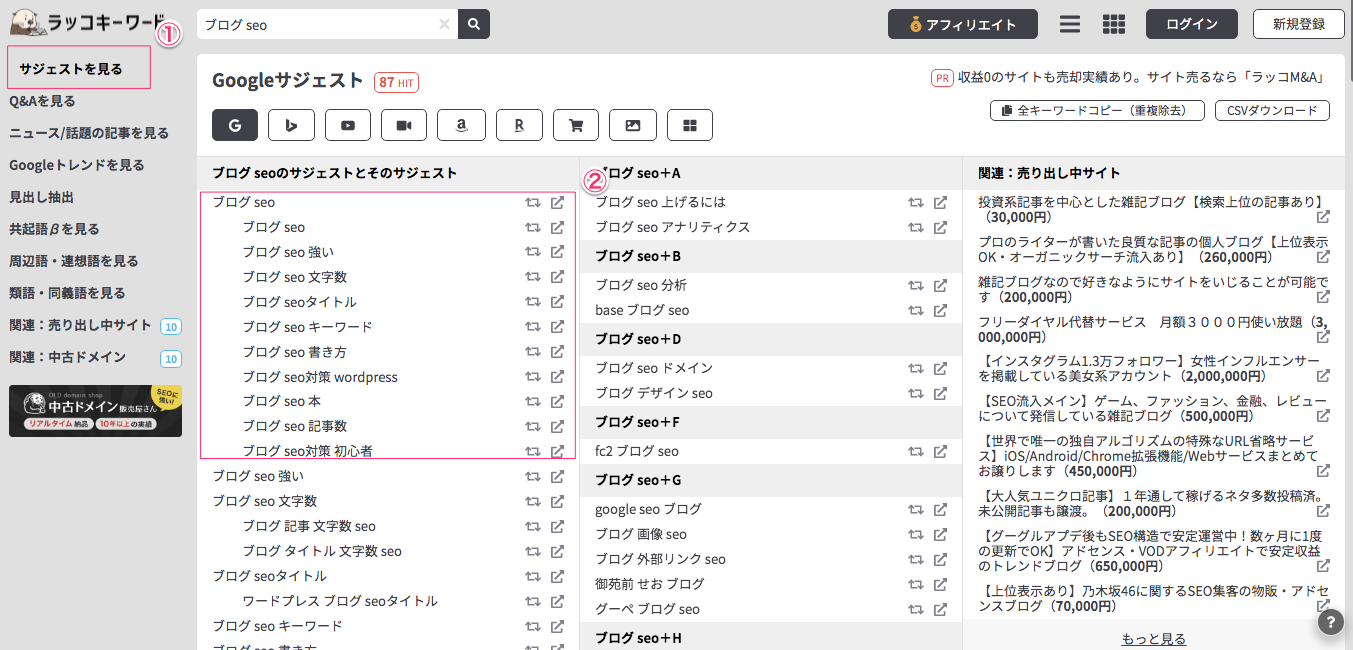The height and width of the screenshot is (650, 1353).
Task: Click the re-search arrows icon for fc2 ブログ seo
Action: point(916,451)
